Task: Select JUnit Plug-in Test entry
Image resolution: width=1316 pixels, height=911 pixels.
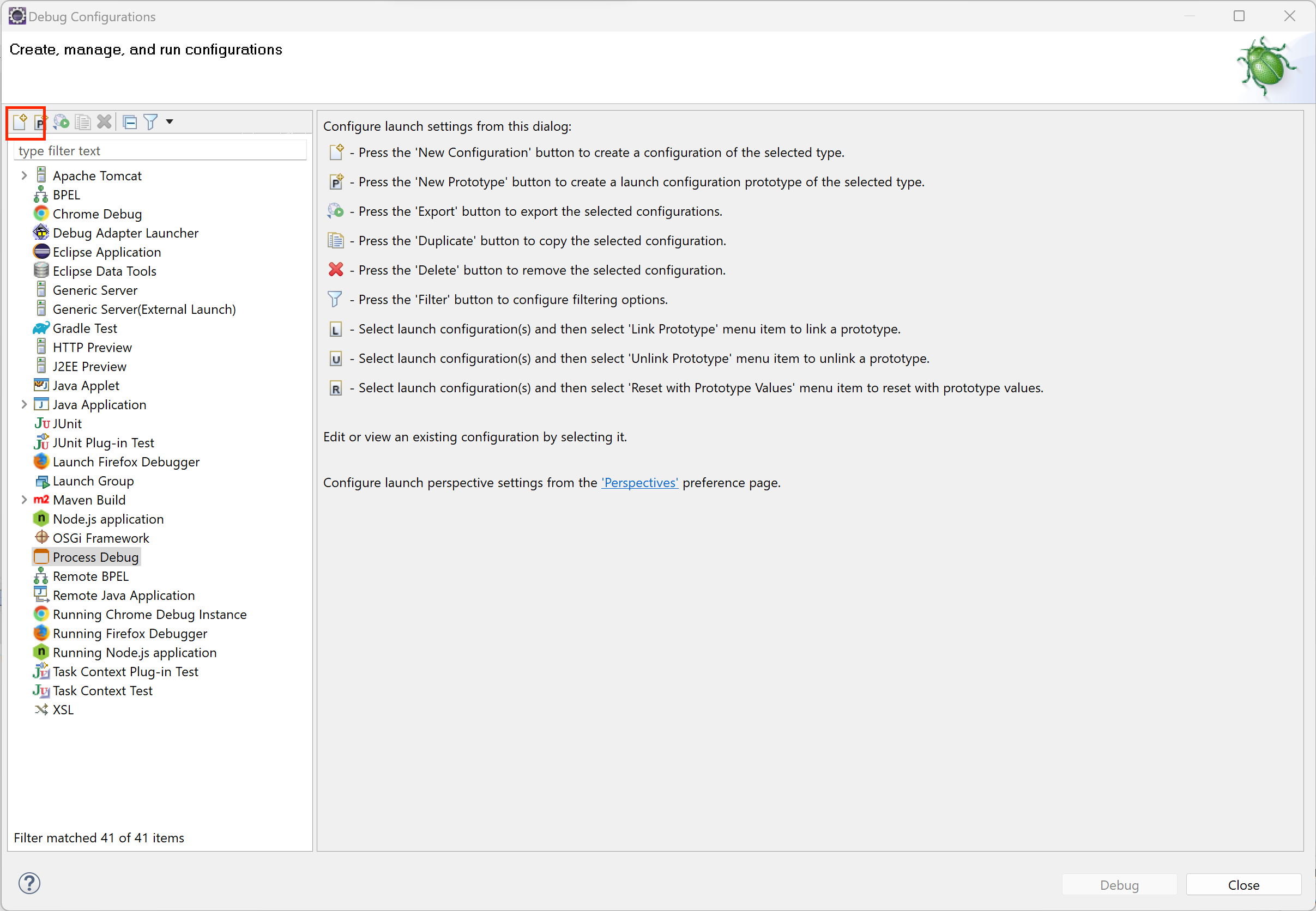Action: coord(104,443)
